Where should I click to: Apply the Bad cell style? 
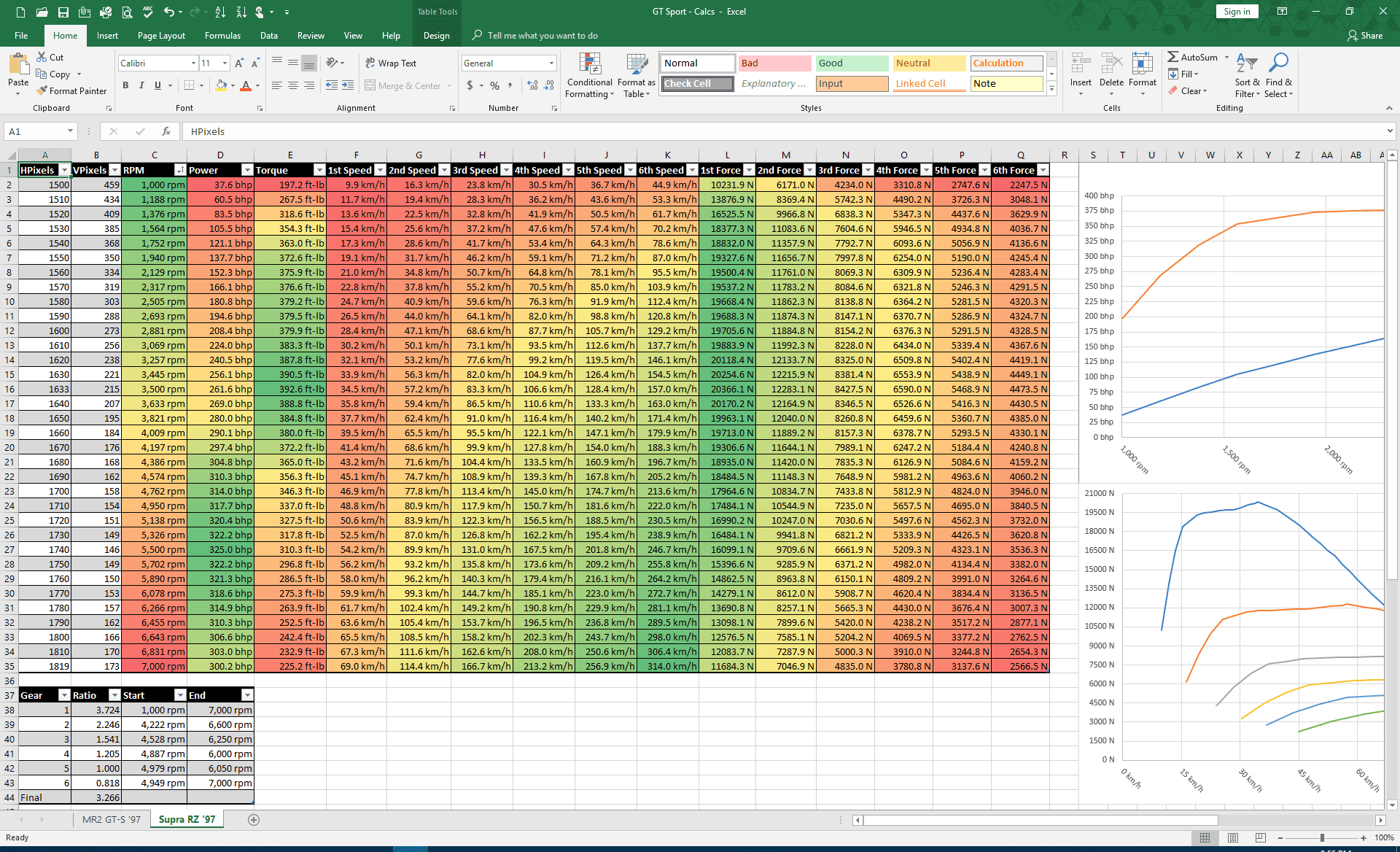774,63
